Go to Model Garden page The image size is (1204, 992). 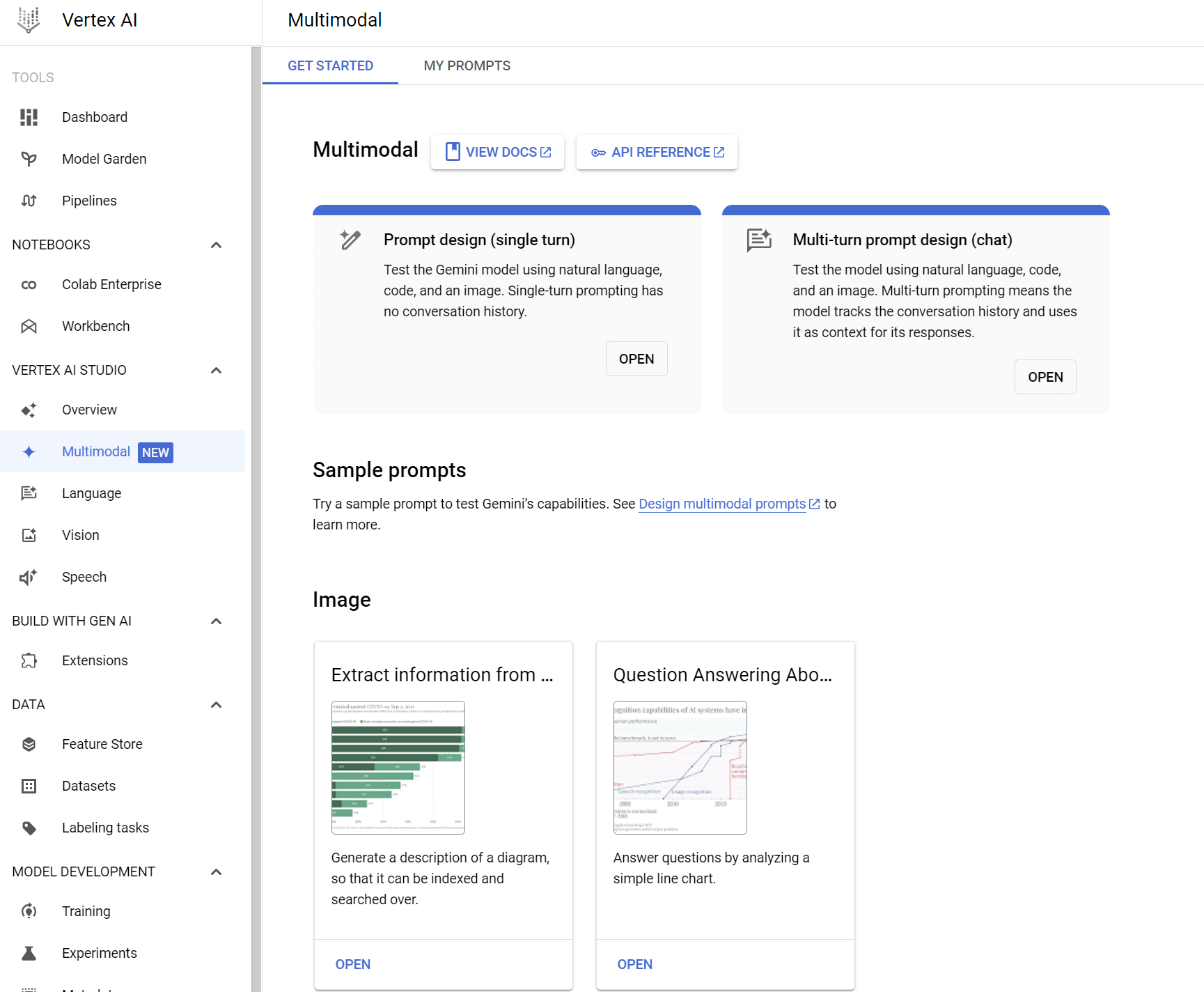[123, 159]
